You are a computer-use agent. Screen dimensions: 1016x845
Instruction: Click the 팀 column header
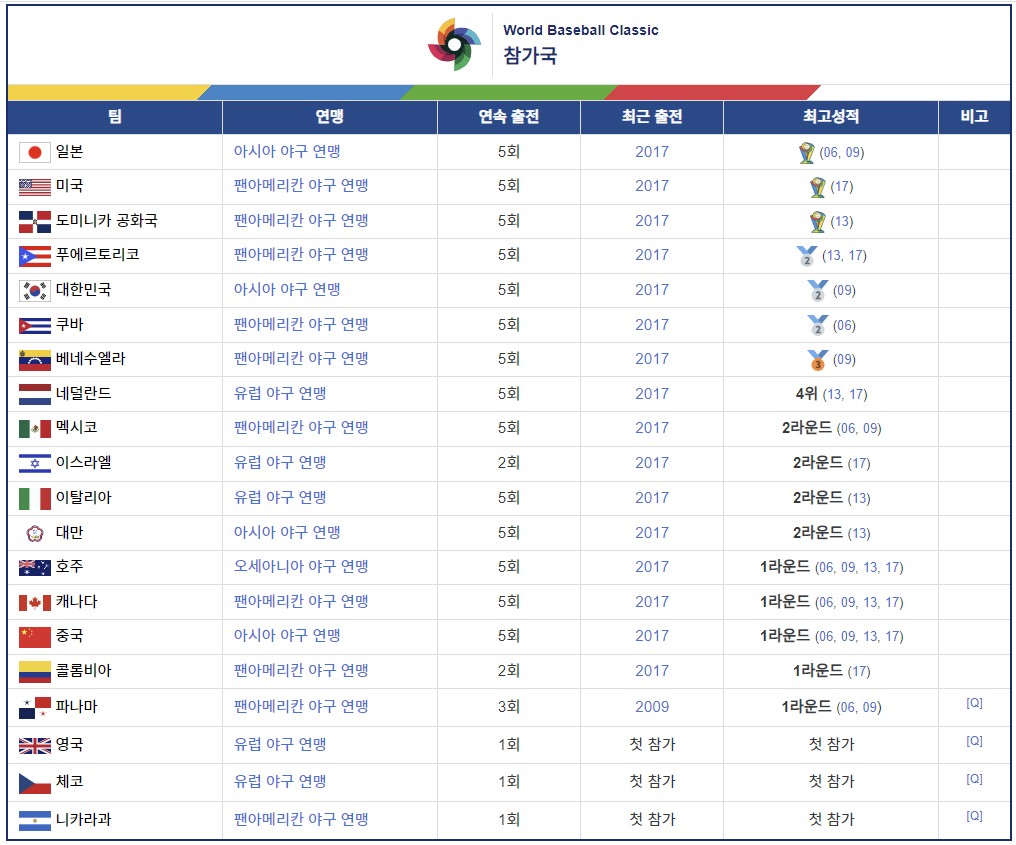click(x=115, y=117)
